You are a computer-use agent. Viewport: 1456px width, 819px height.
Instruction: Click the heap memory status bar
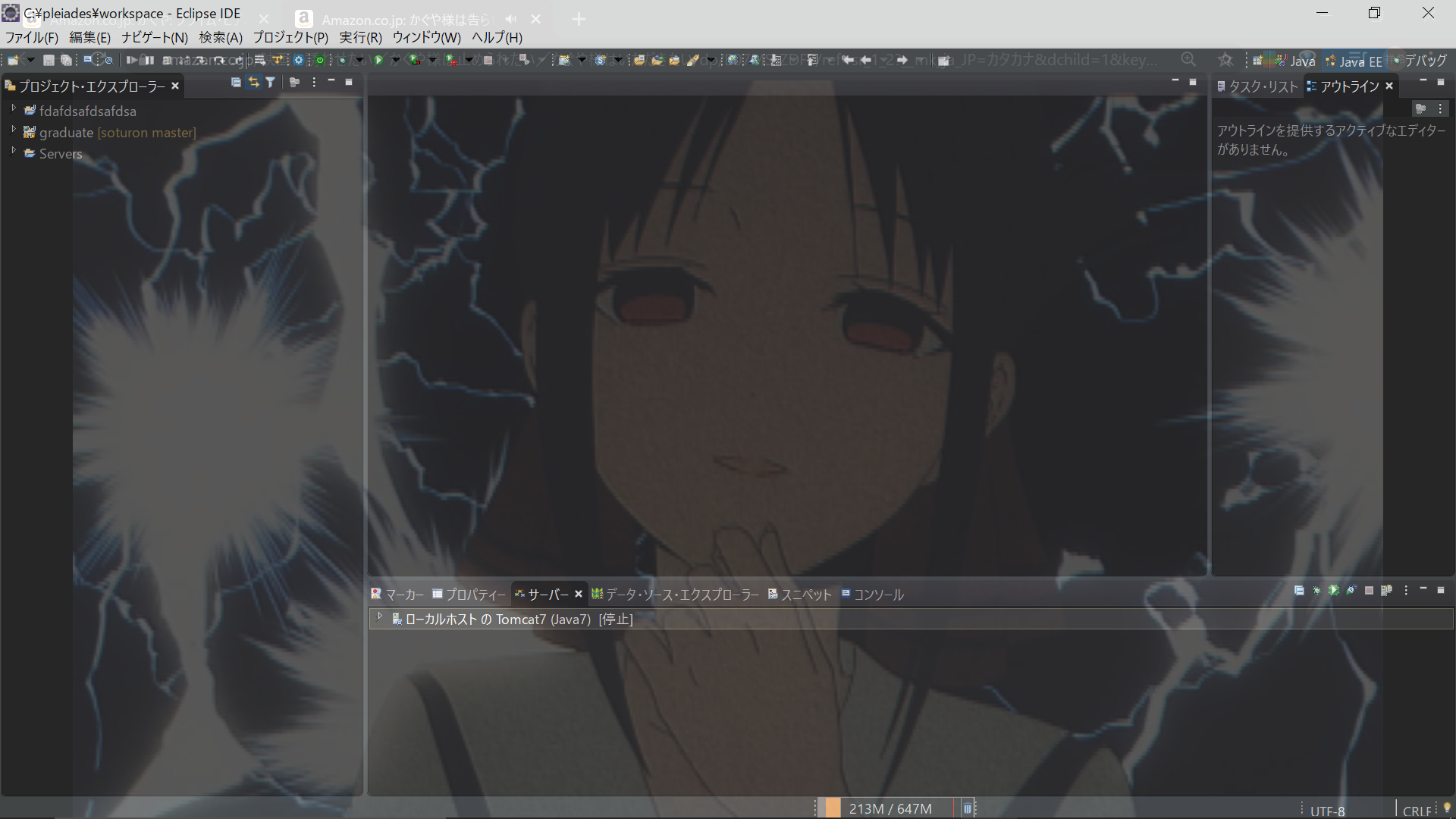(889, 808)
